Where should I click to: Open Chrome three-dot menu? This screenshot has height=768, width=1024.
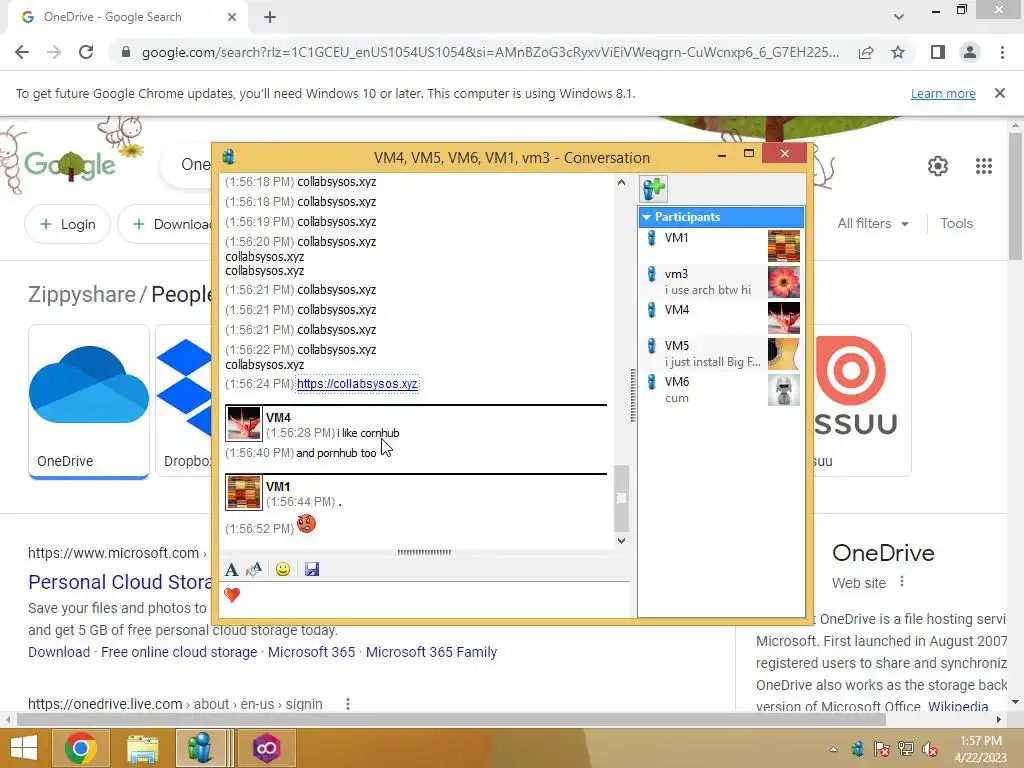(1002, 52)
